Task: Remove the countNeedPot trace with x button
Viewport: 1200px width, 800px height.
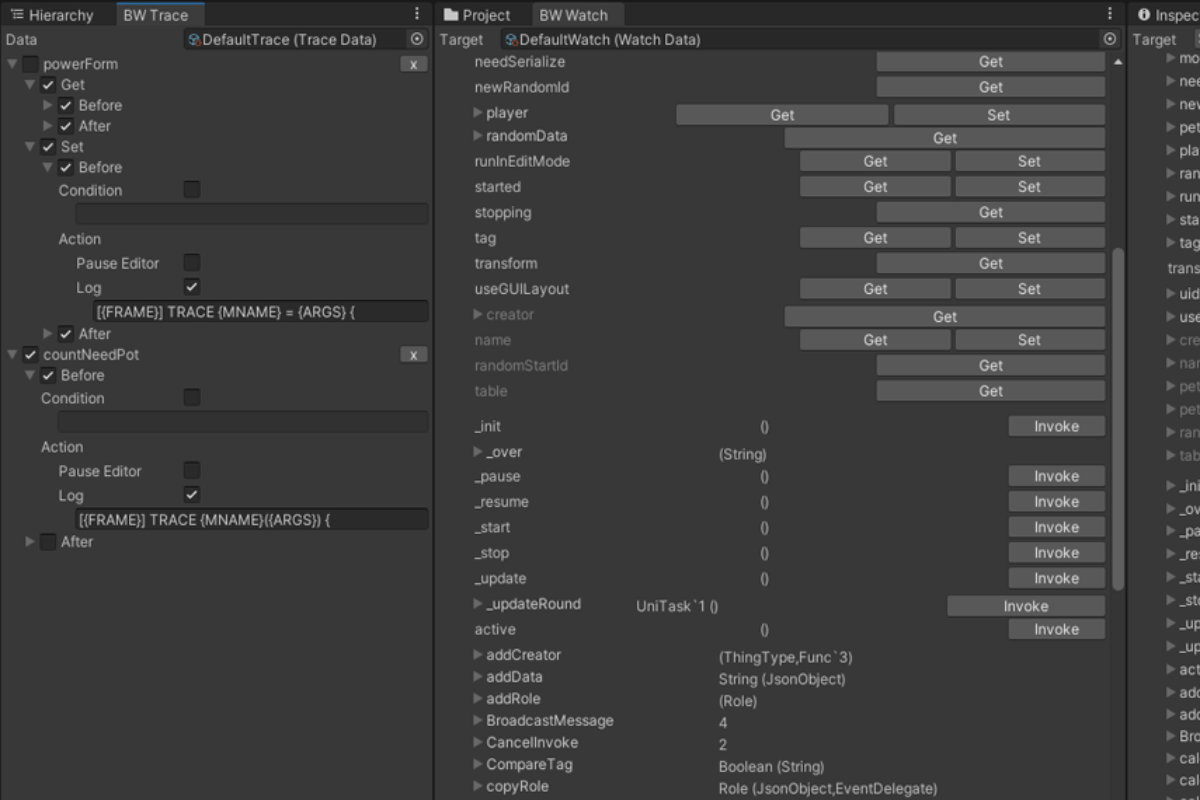Action: click(x=414, y=355)
